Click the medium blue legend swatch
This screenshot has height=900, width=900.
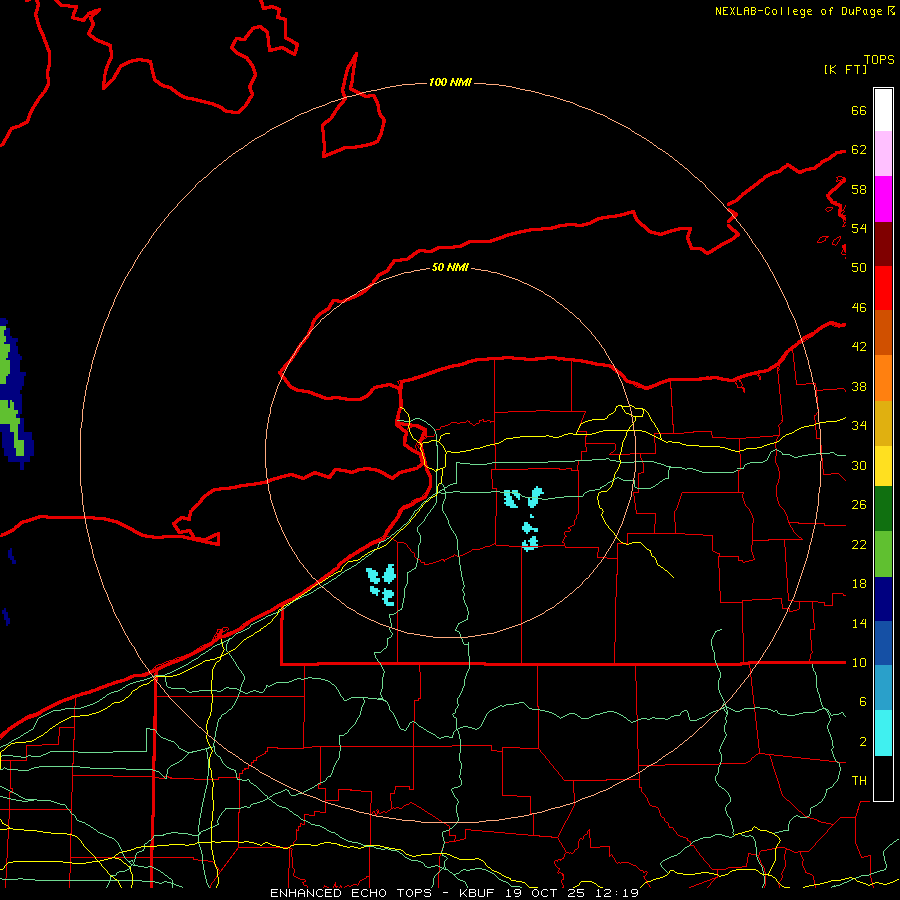pos(883,643)
